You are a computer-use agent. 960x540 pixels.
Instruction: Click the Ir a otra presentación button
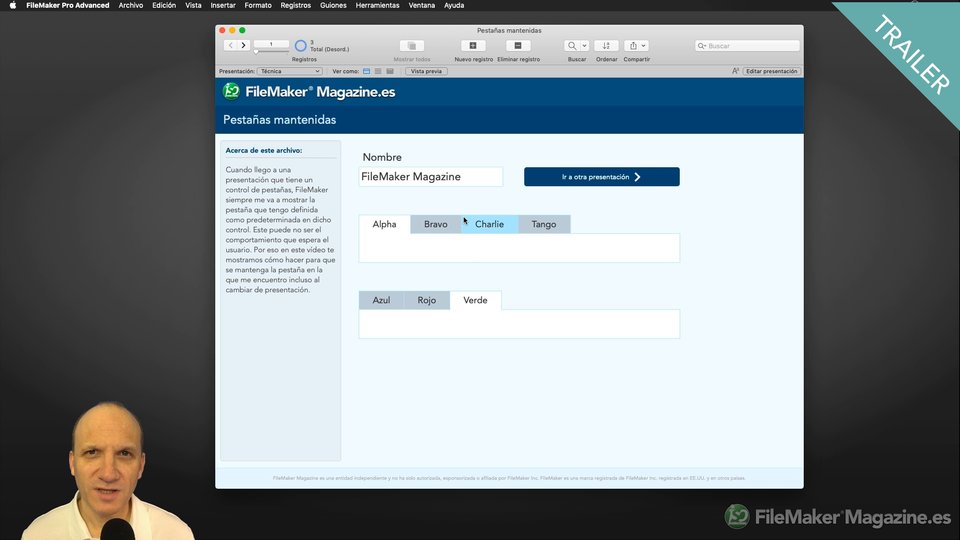[x=601, y=176]
